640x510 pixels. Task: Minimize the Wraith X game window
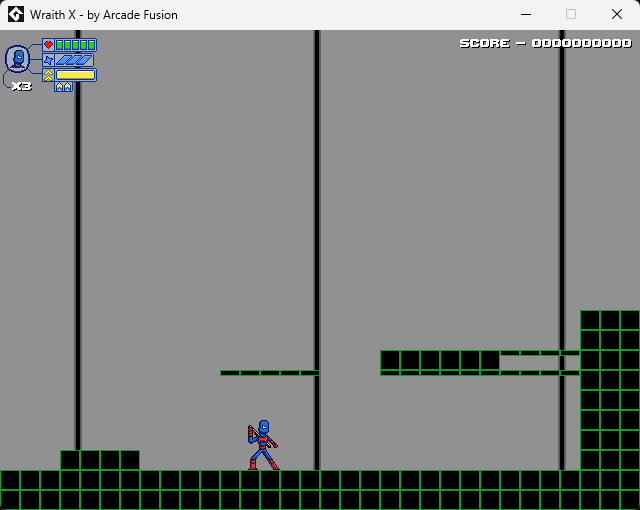[525, 14]
